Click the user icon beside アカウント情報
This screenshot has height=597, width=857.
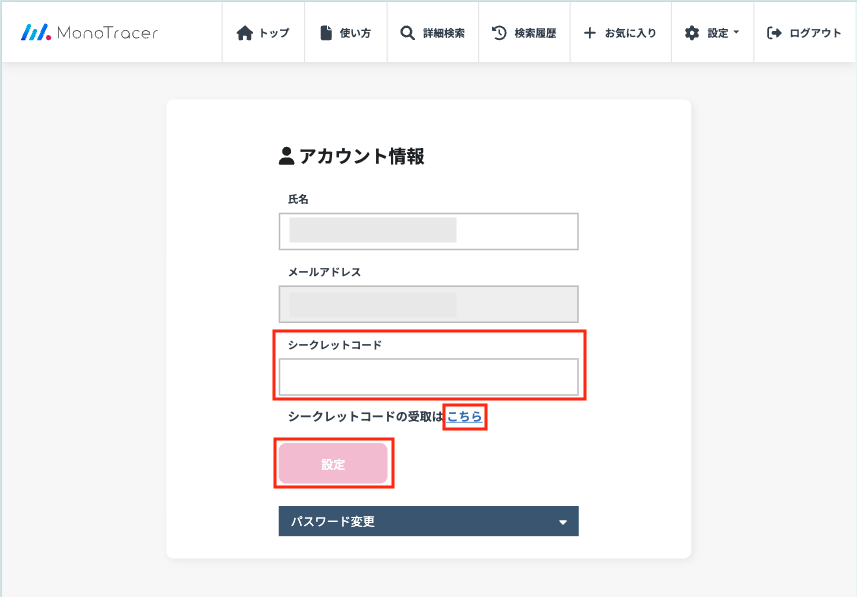287,156
